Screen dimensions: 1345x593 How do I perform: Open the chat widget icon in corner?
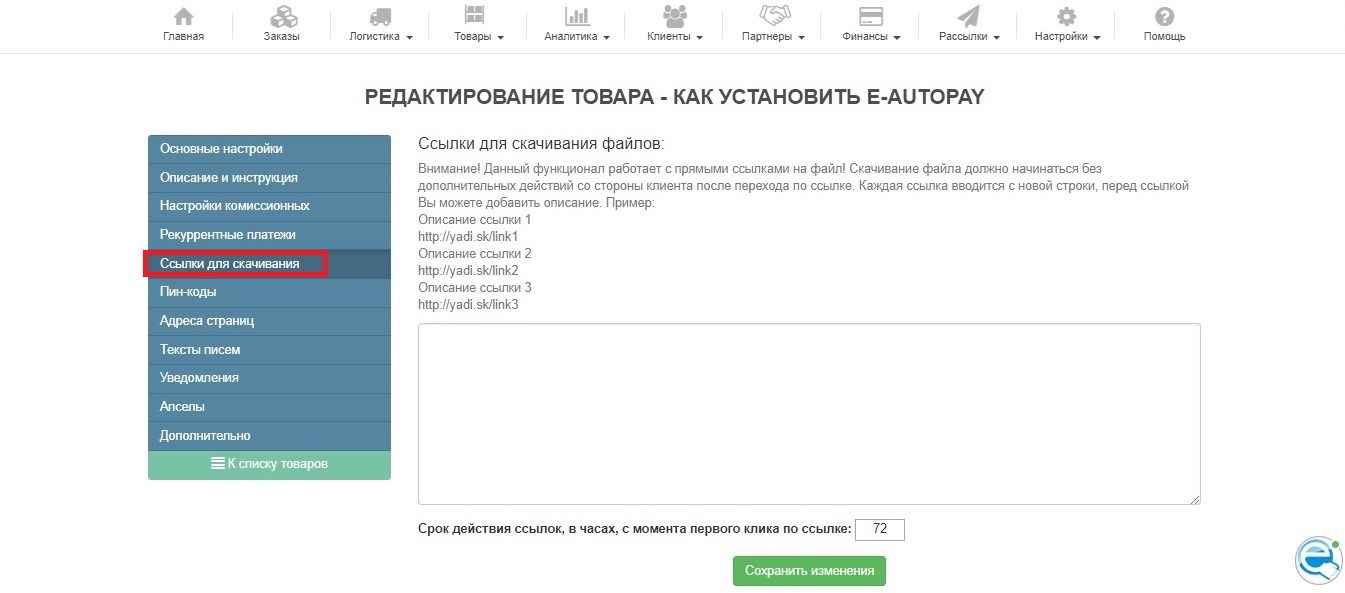1318,561
